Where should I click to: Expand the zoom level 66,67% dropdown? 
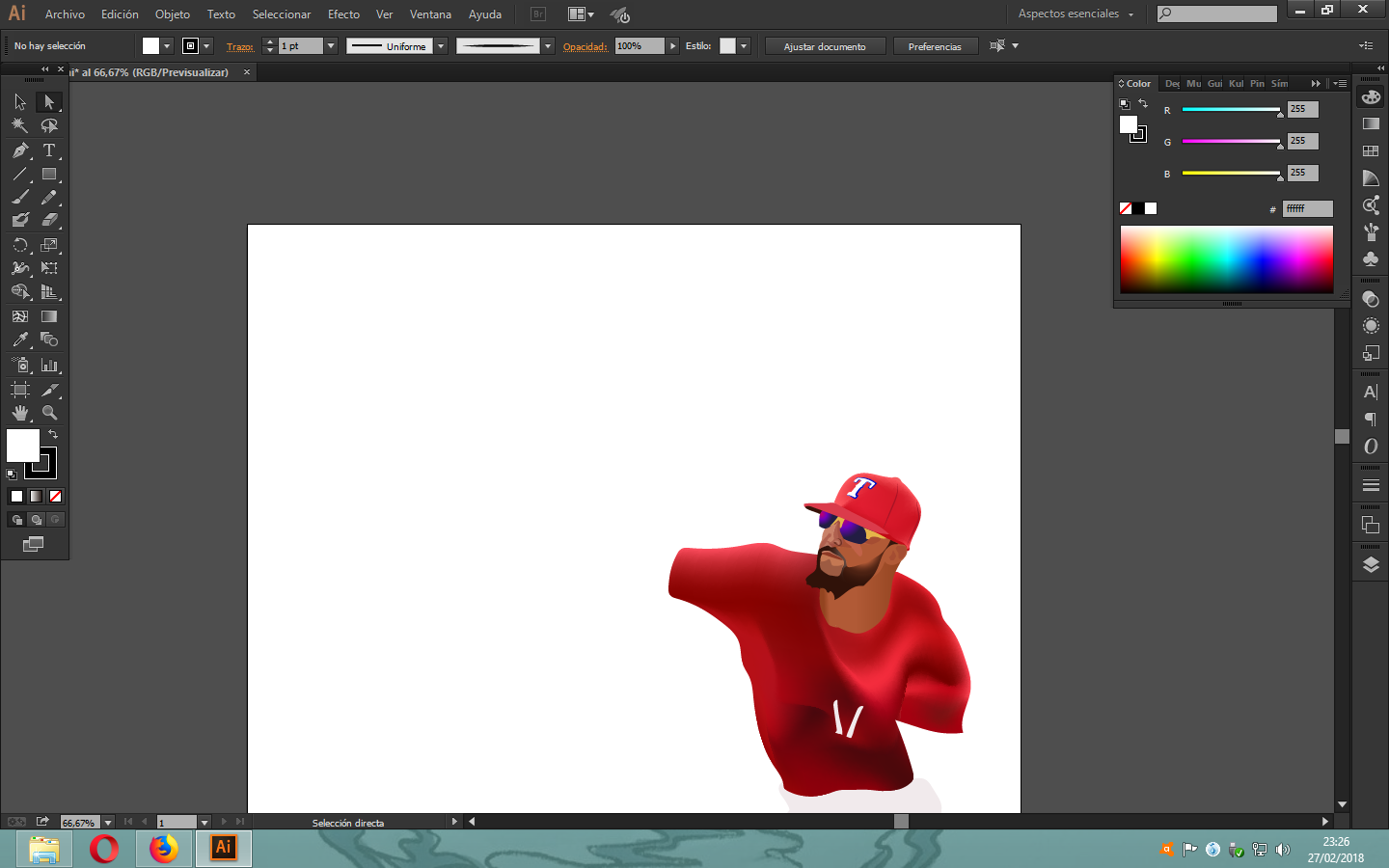[x=108, y=823]
